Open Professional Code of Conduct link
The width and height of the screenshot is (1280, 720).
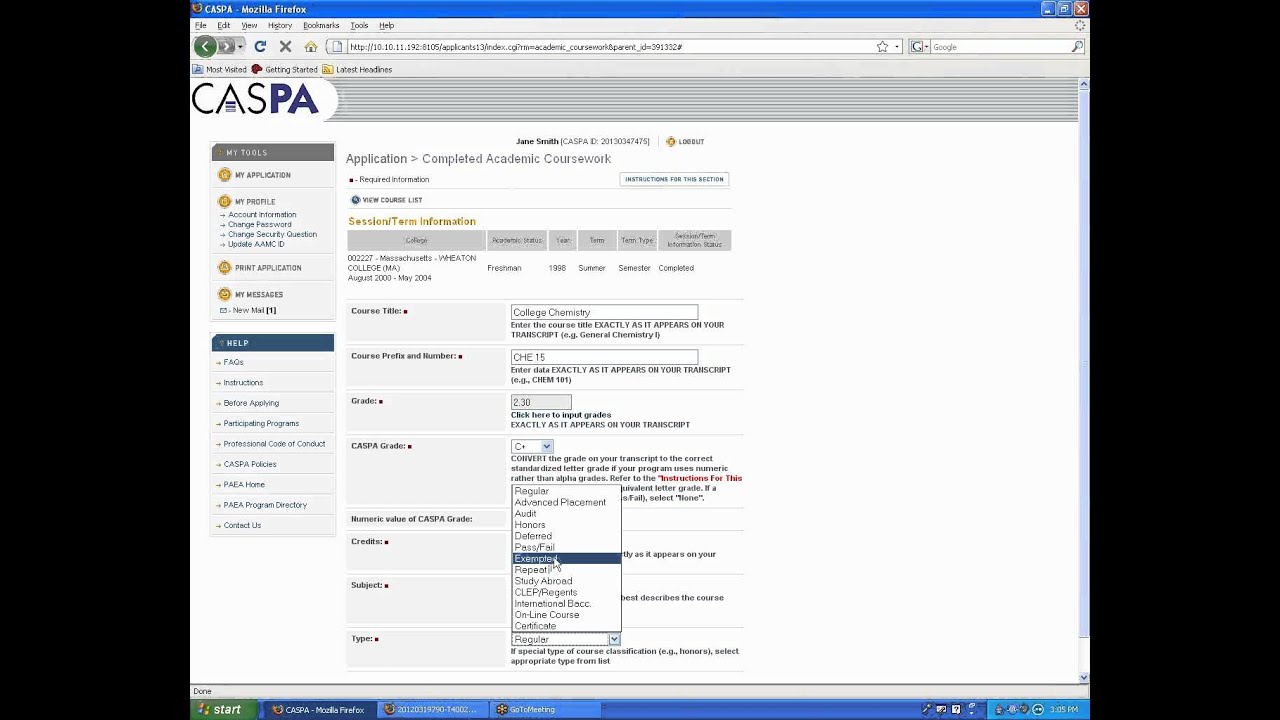click(274, 444)
